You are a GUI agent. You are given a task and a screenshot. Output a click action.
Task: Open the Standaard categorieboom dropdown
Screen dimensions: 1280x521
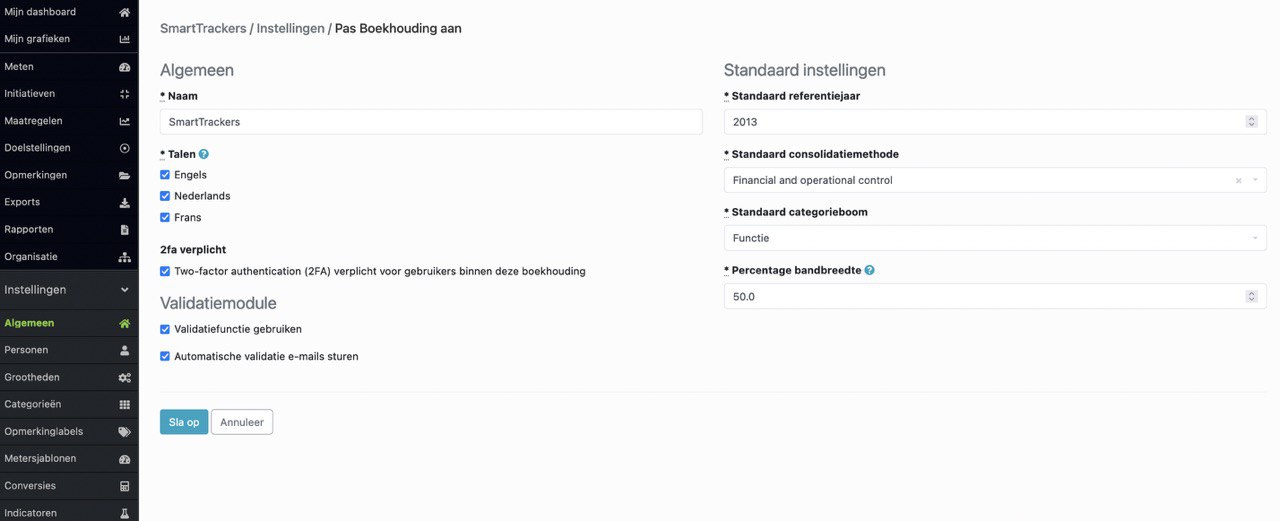(x=995, y=238)
